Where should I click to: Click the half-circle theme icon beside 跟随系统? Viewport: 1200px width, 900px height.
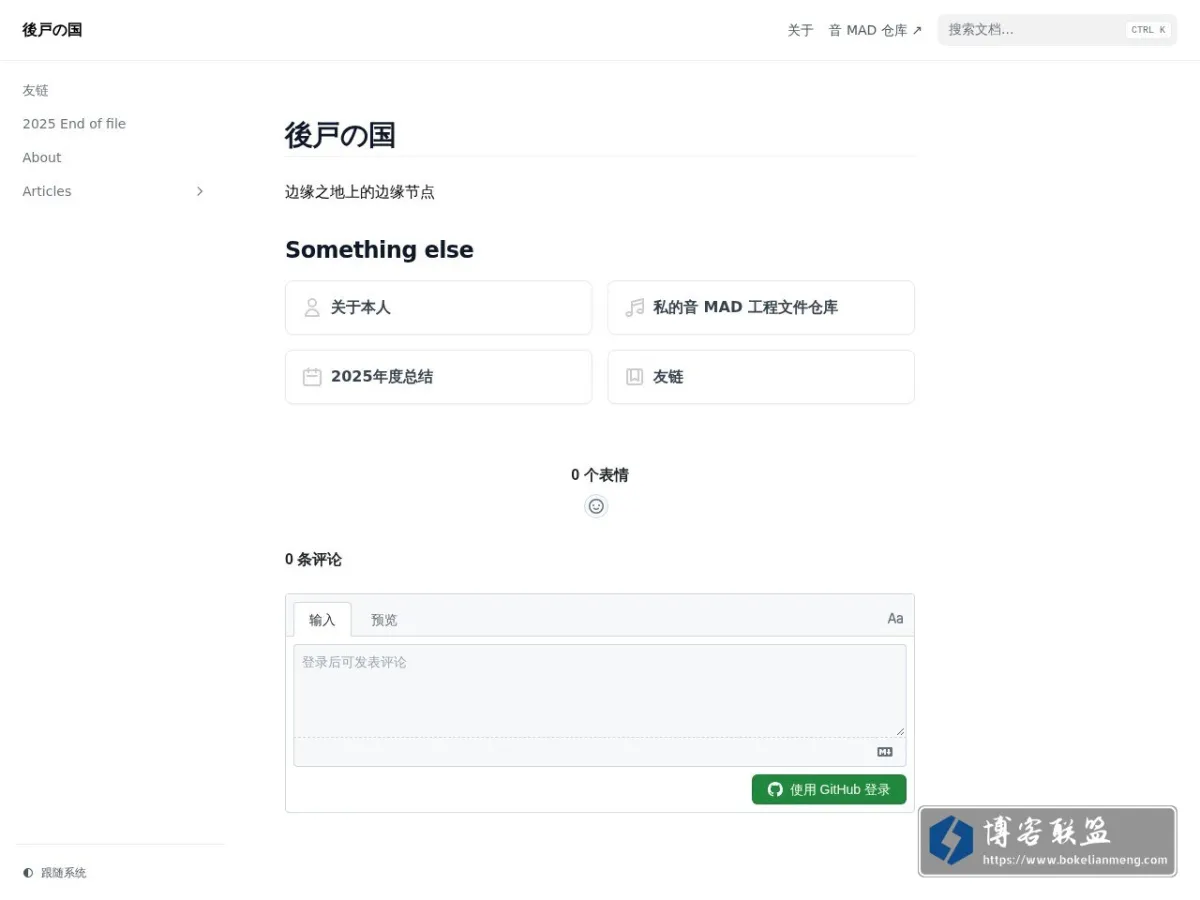28,873
